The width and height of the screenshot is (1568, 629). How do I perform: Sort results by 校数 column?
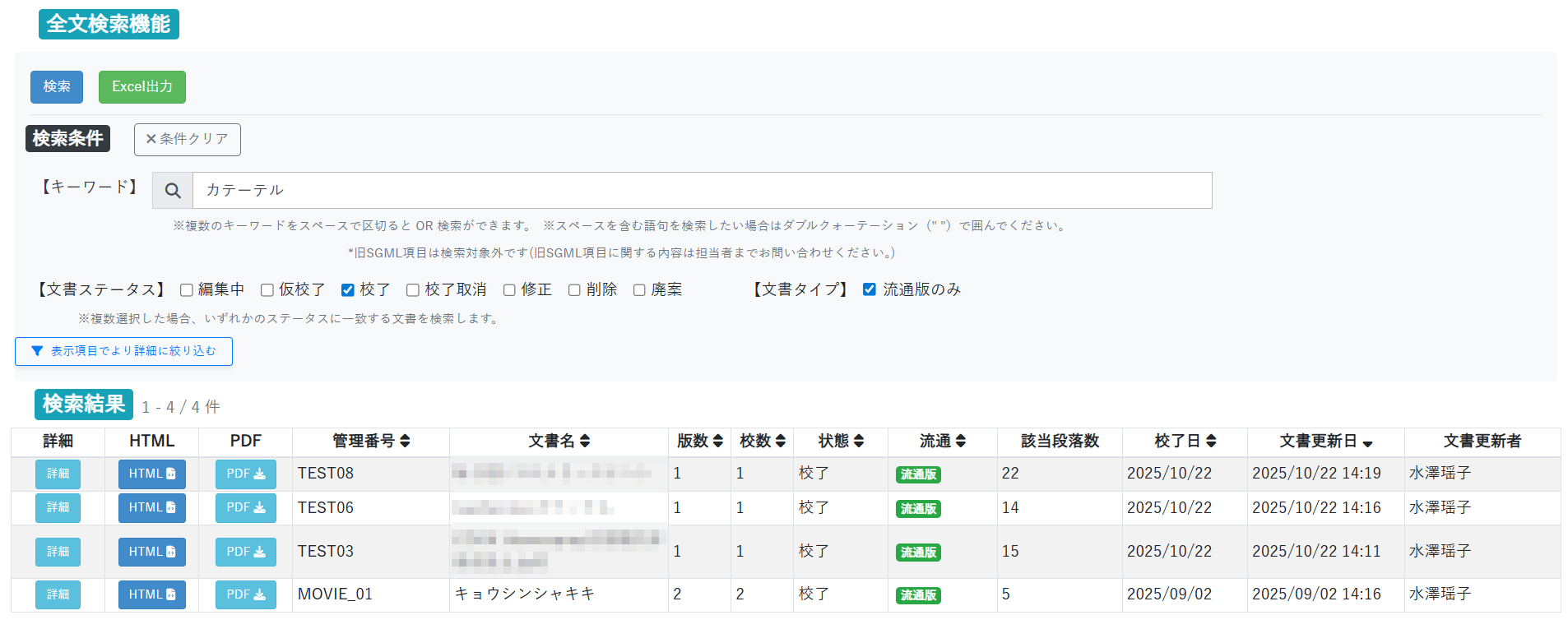[x=780, y=442]
